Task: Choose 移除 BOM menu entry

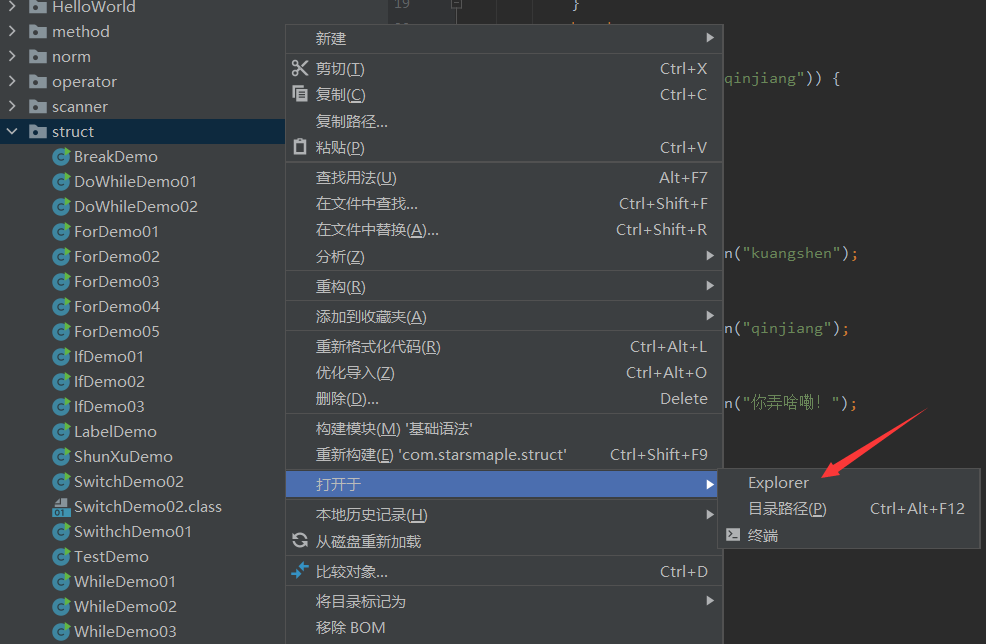Action: pyautogui.click(x=504, y=628)
